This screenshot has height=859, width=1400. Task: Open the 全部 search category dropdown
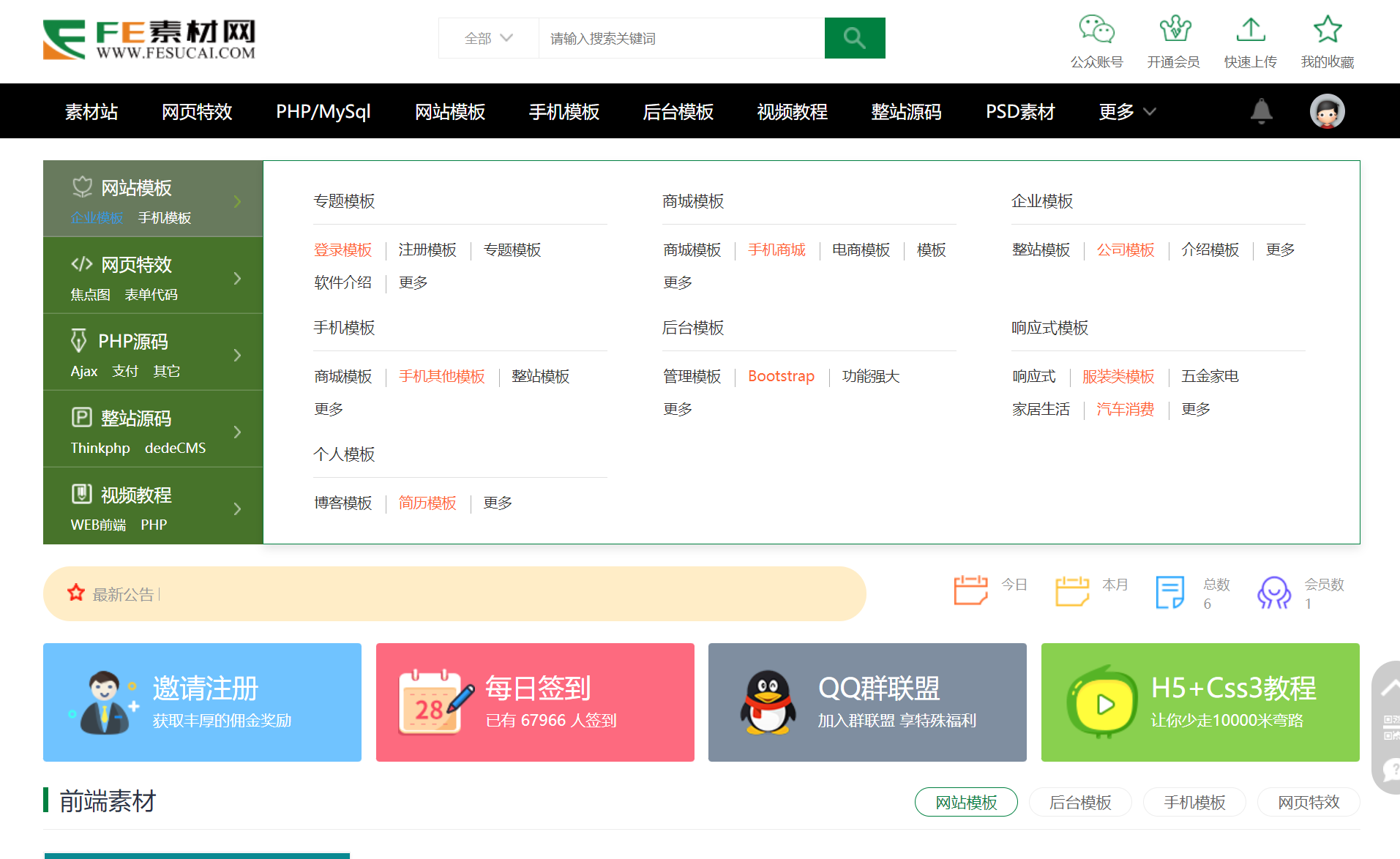[487, 37]
